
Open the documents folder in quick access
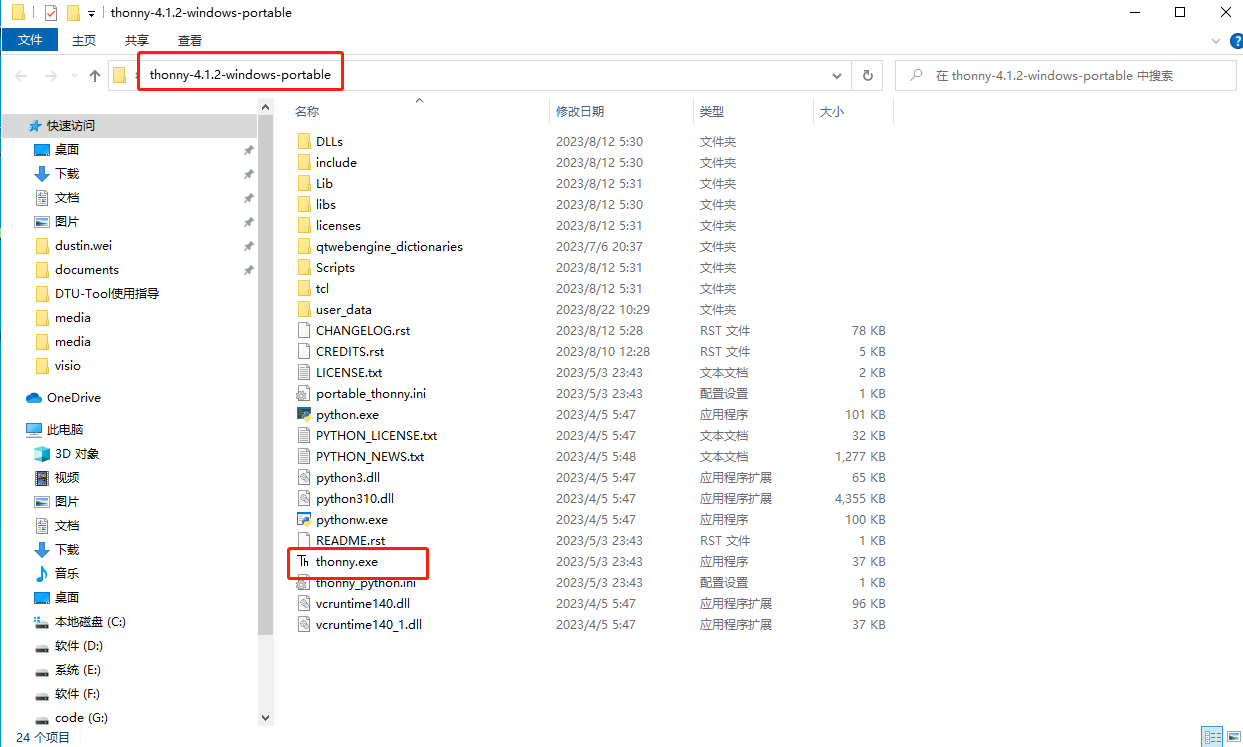[87, 269]
